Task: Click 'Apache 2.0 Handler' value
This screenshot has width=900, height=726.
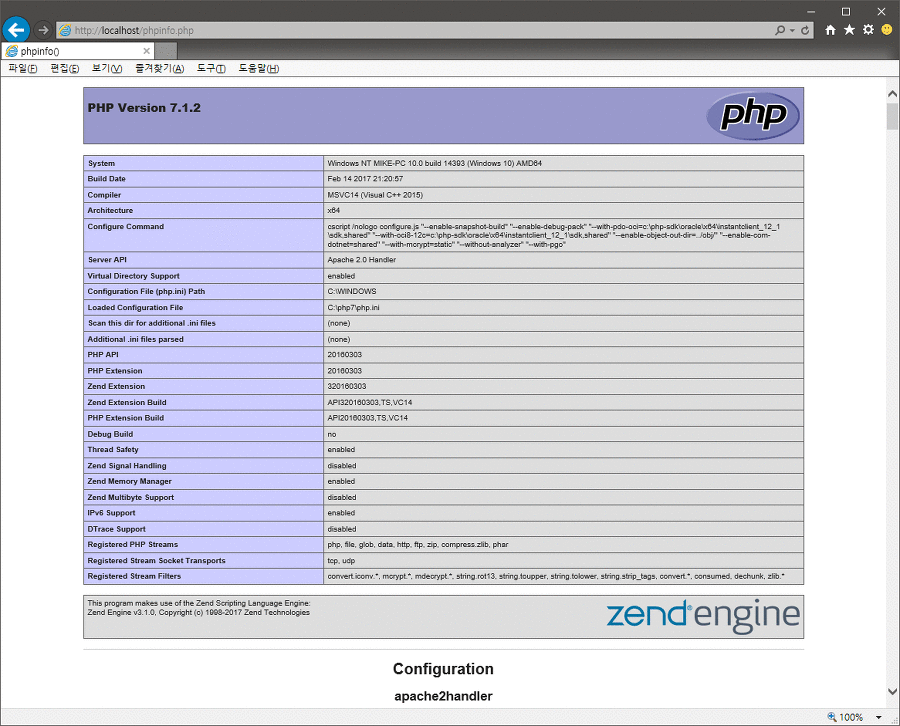Action: [x=362, y=260]
